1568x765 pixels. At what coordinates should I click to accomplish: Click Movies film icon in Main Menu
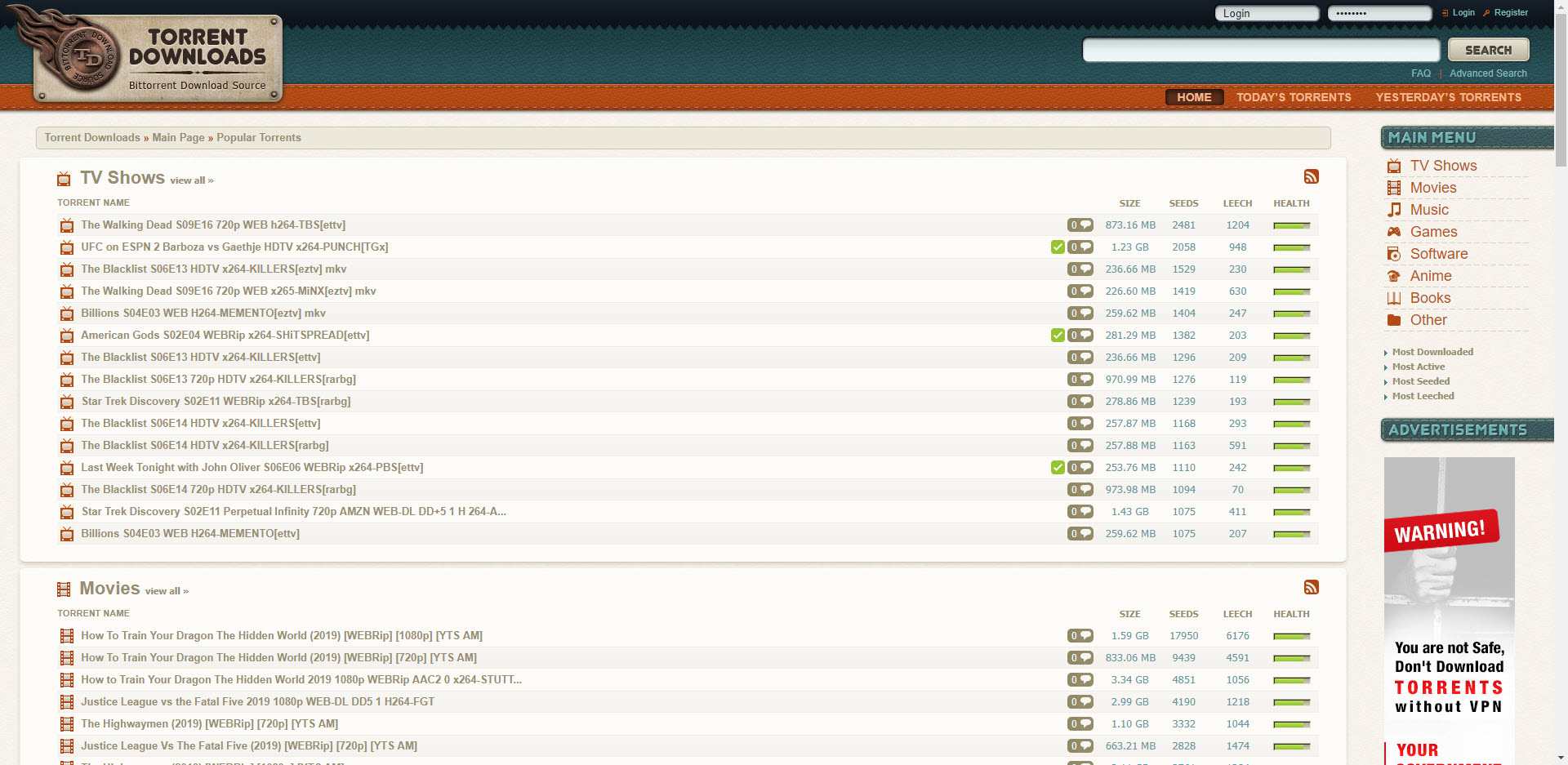(x=1394, y=188)
